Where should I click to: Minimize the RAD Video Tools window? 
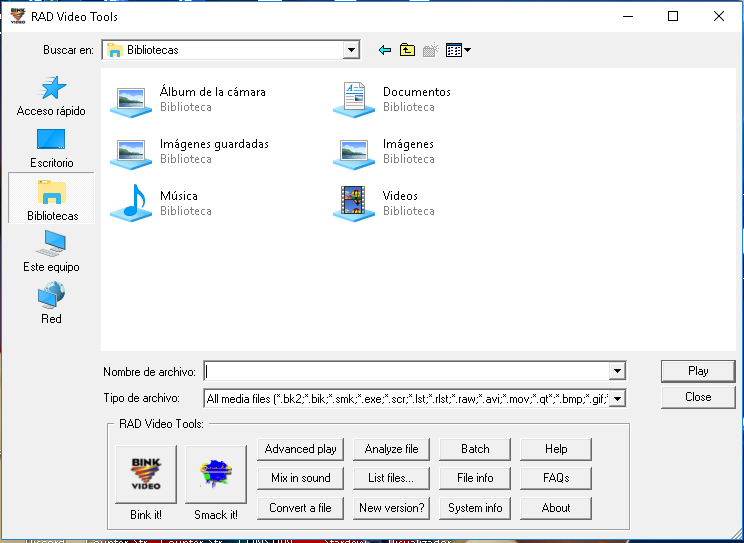[x=628, y=16]
